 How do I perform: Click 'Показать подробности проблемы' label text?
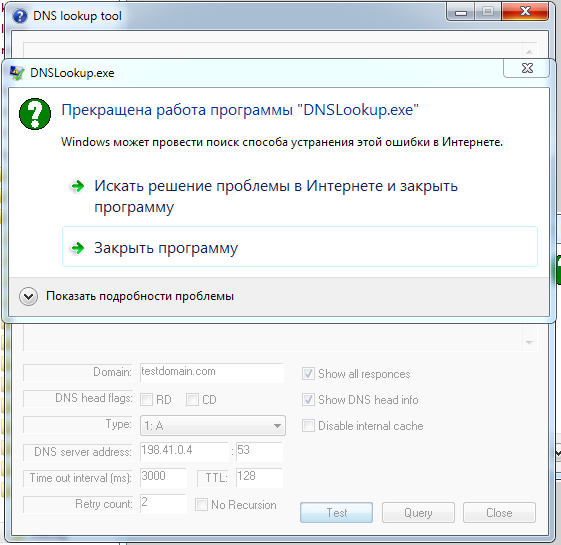[140, 296]
